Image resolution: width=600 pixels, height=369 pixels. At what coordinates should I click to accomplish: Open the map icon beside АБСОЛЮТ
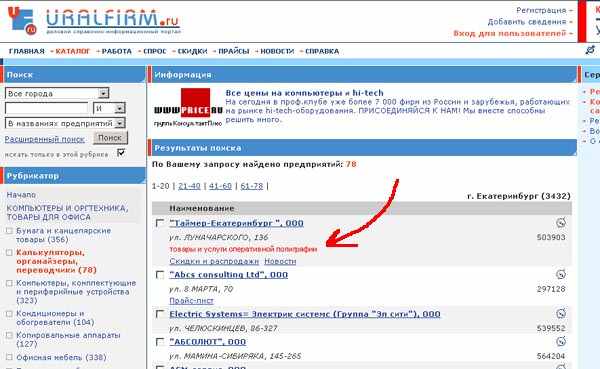pos(561,341)
